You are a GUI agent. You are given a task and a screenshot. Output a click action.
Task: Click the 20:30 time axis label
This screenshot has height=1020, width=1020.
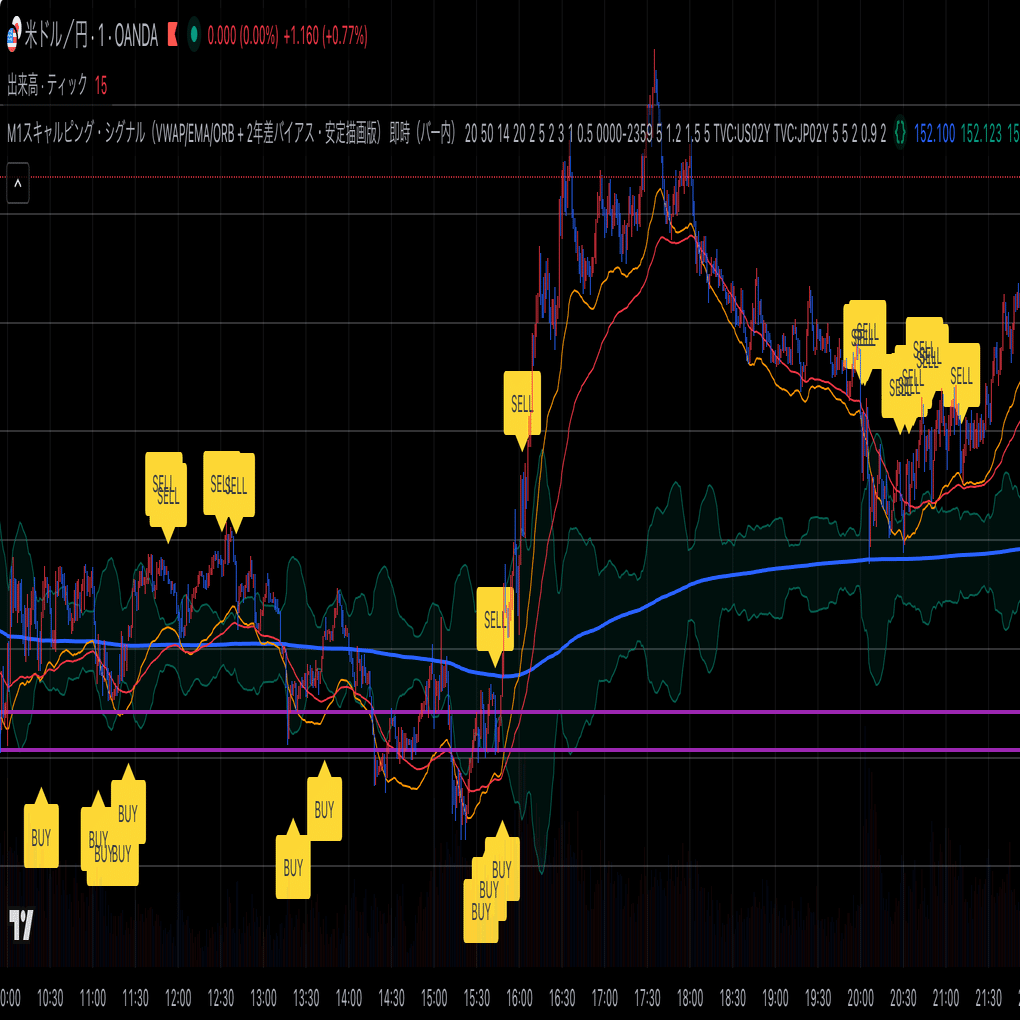(903, 997)
